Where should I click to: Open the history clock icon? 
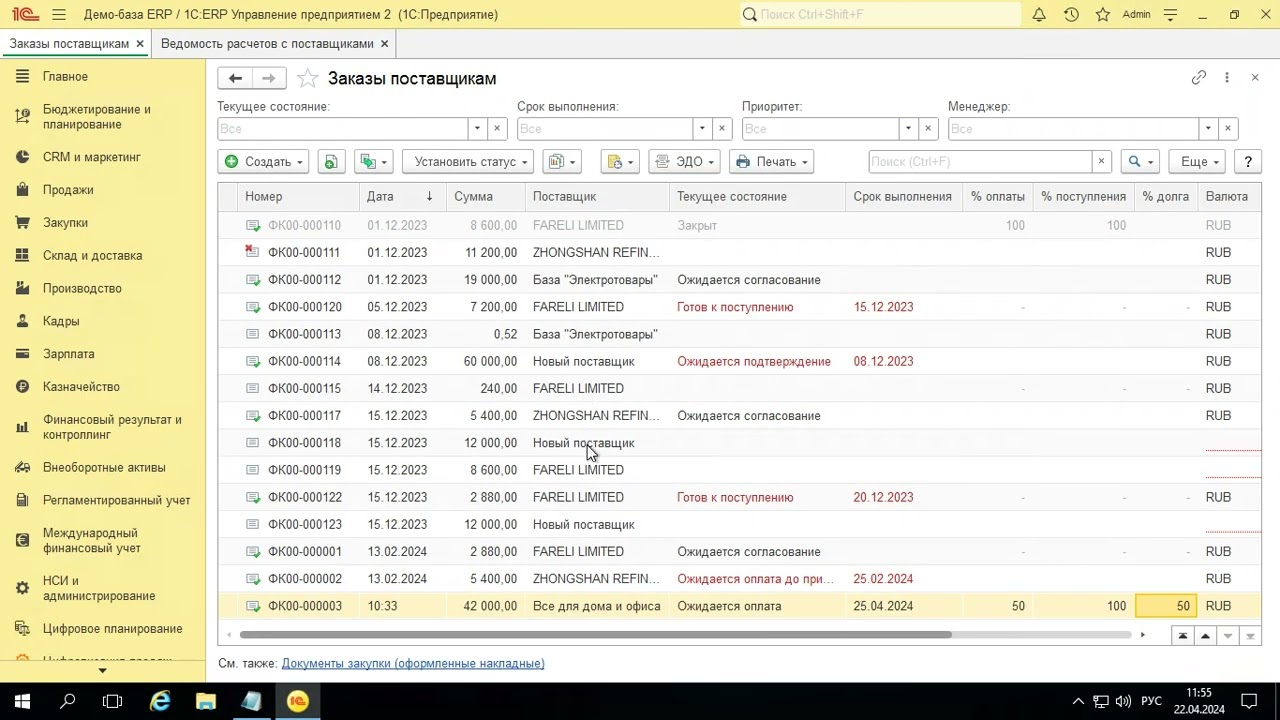pos(1071,15)
